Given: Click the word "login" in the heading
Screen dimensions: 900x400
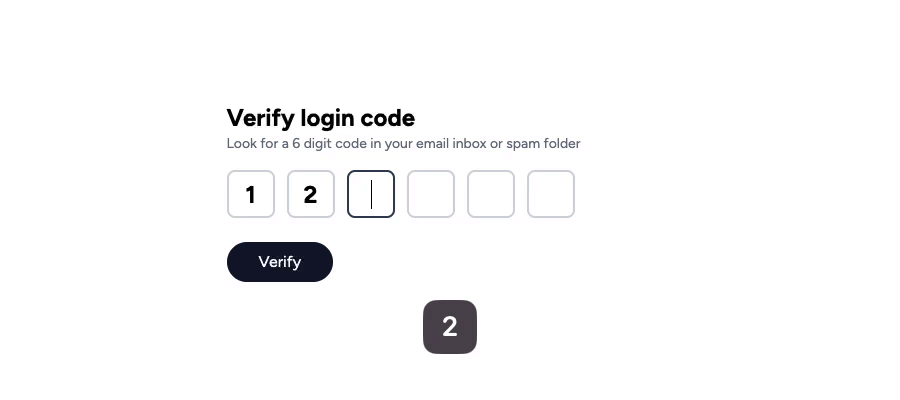Looking at the screenshot, I should (327, 118).
